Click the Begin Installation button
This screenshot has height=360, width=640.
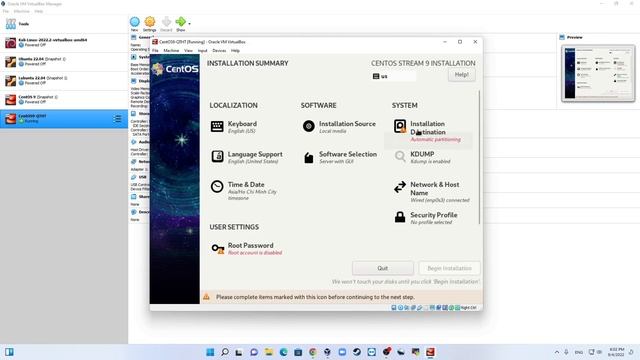tap(449, 268)
